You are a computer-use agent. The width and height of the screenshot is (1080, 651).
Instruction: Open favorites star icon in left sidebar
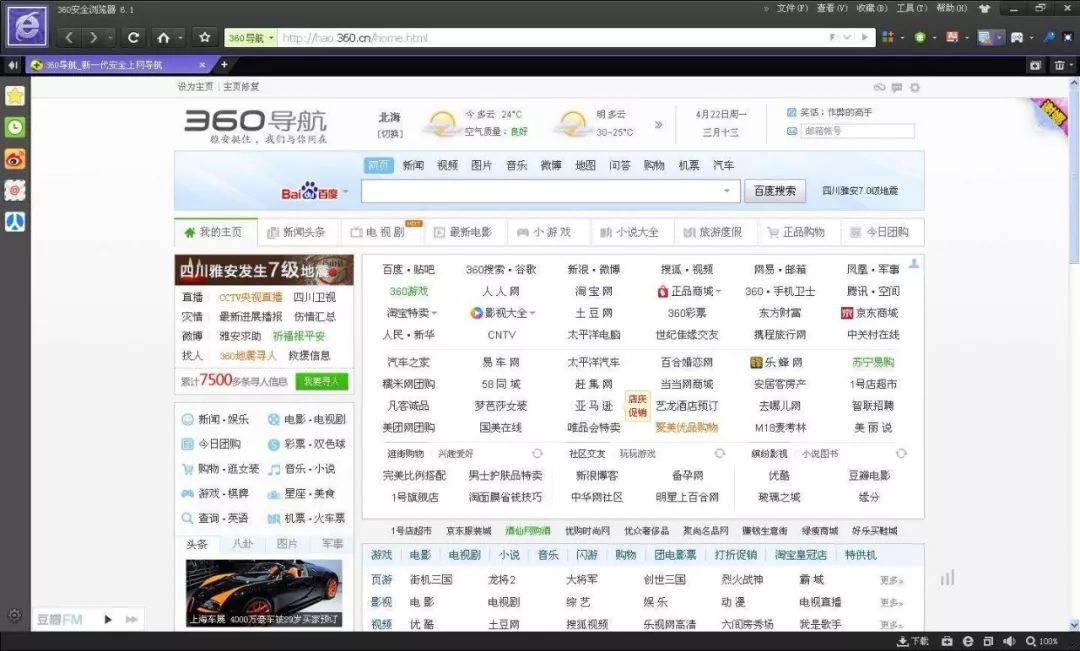coord(15,96)
